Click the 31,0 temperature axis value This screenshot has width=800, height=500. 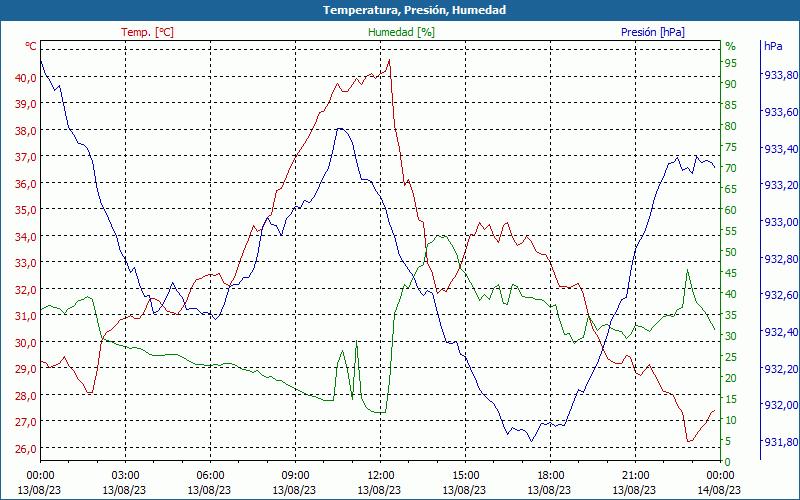pyautogui.click(x=26, y=316)
